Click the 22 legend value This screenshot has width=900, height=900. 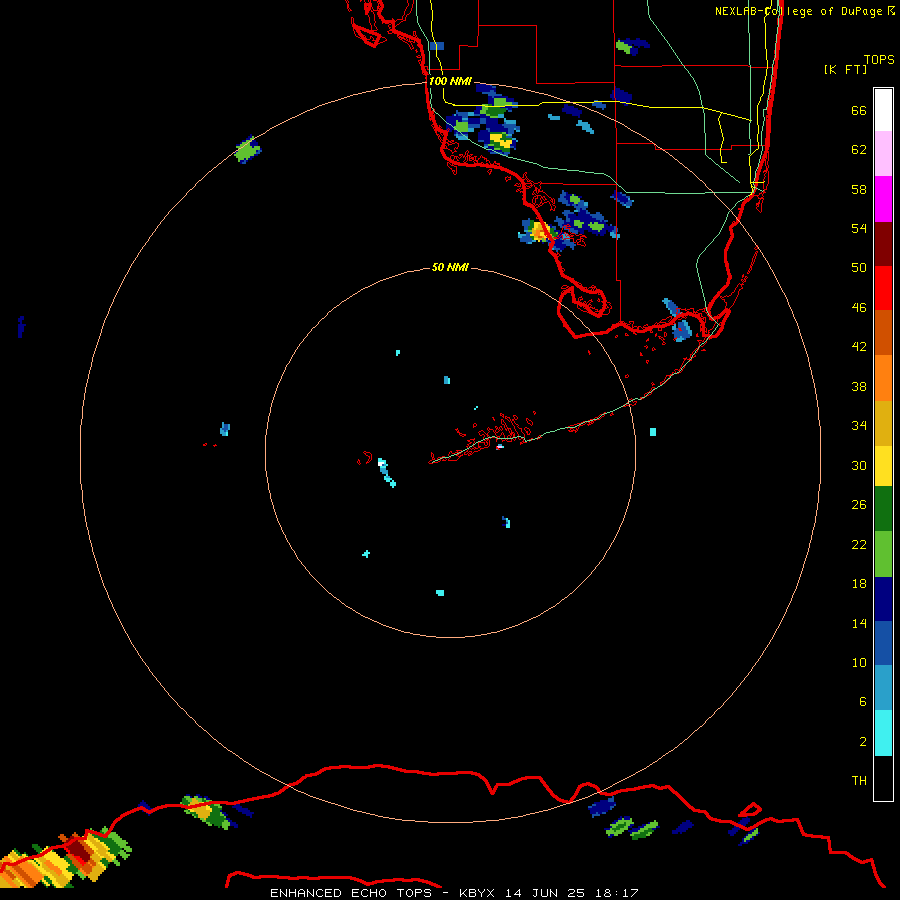(x=859, y=544)
